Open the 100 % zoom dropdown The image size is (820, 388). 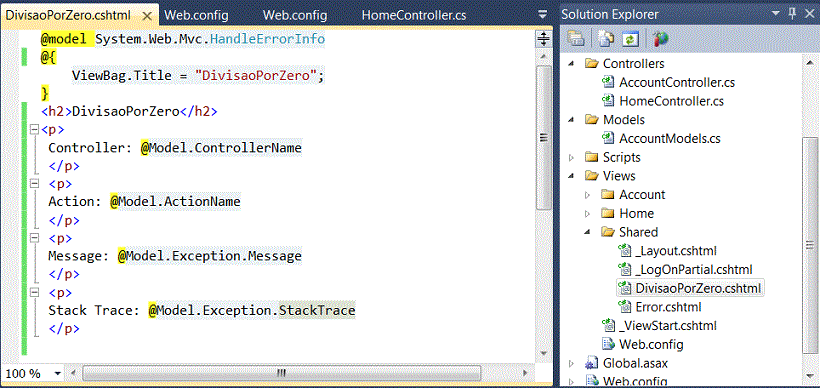57,374
